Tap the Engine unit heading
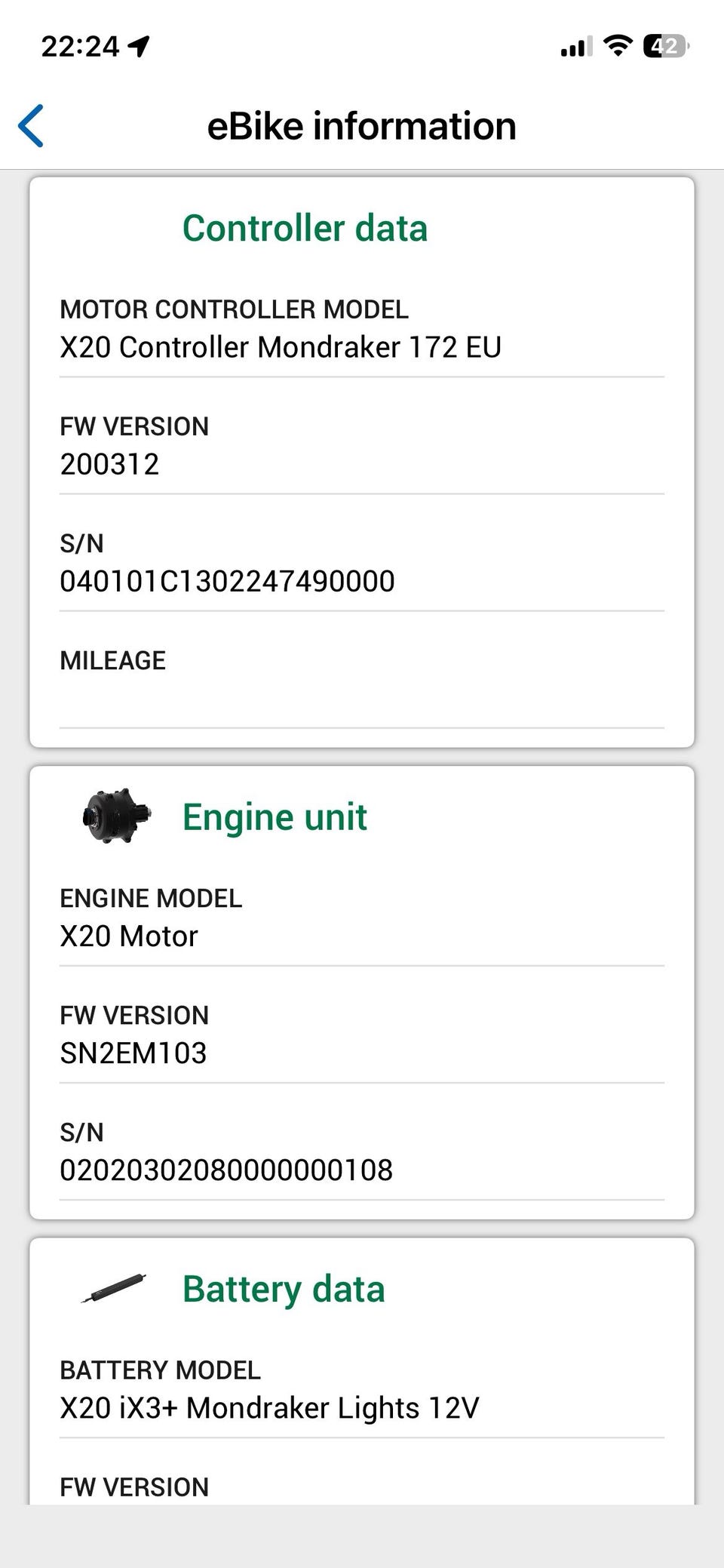 coord(275,817)
